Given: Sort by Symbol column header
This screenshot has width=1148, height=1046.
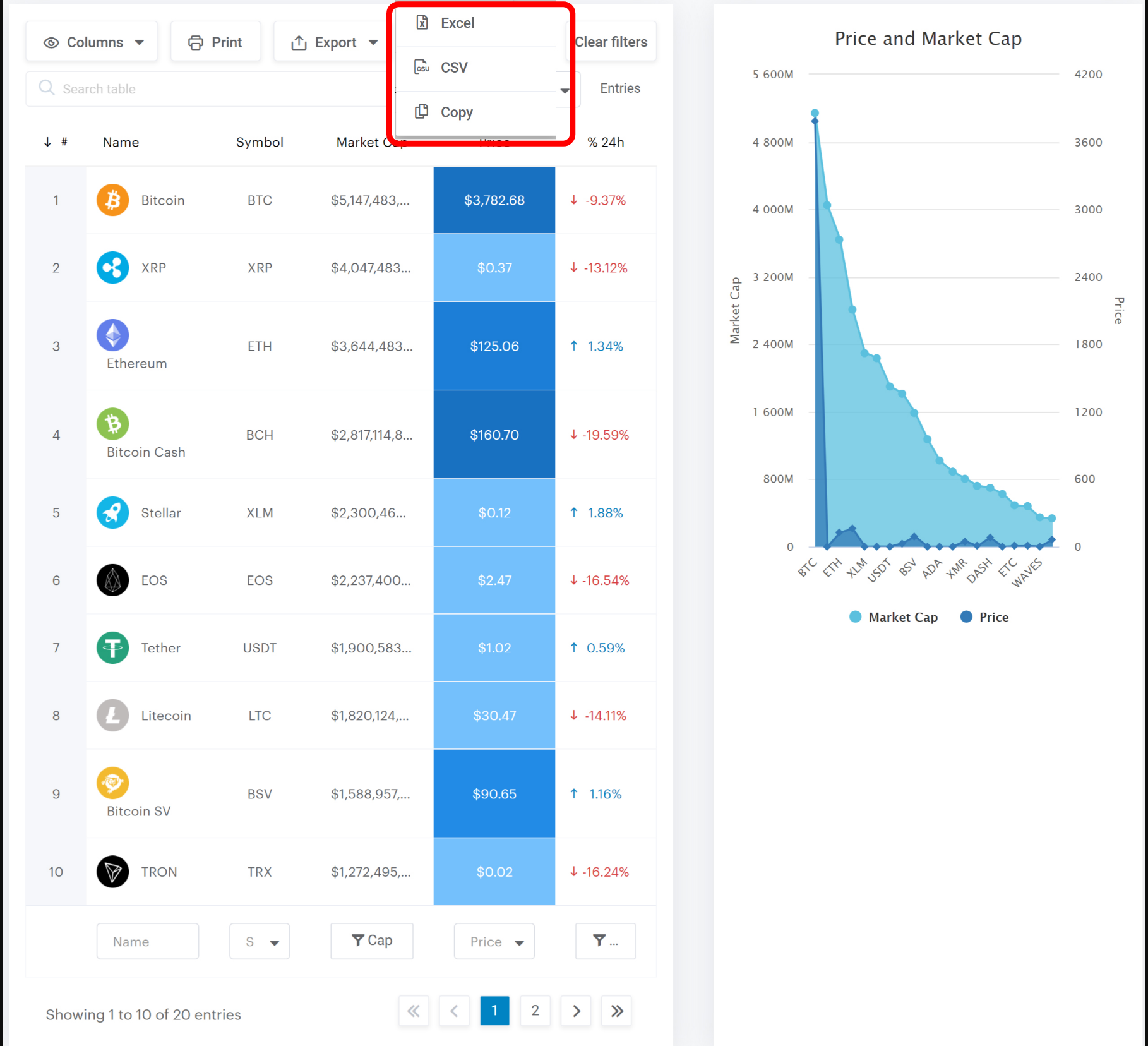Looking at the screenshot, I should tap(260, 142).
